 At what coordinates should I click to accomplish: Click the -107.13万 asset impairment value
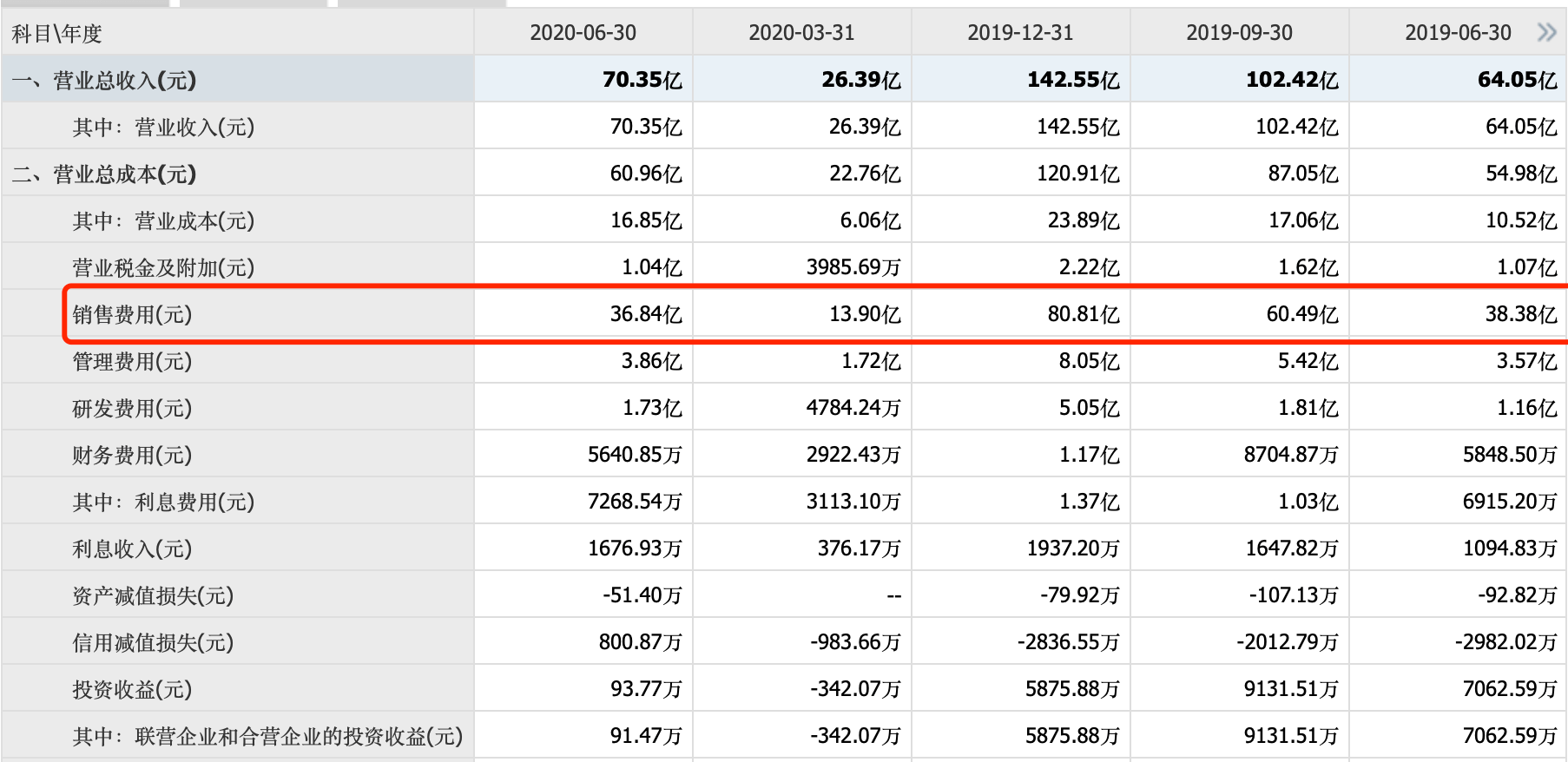click(1294, 595)
